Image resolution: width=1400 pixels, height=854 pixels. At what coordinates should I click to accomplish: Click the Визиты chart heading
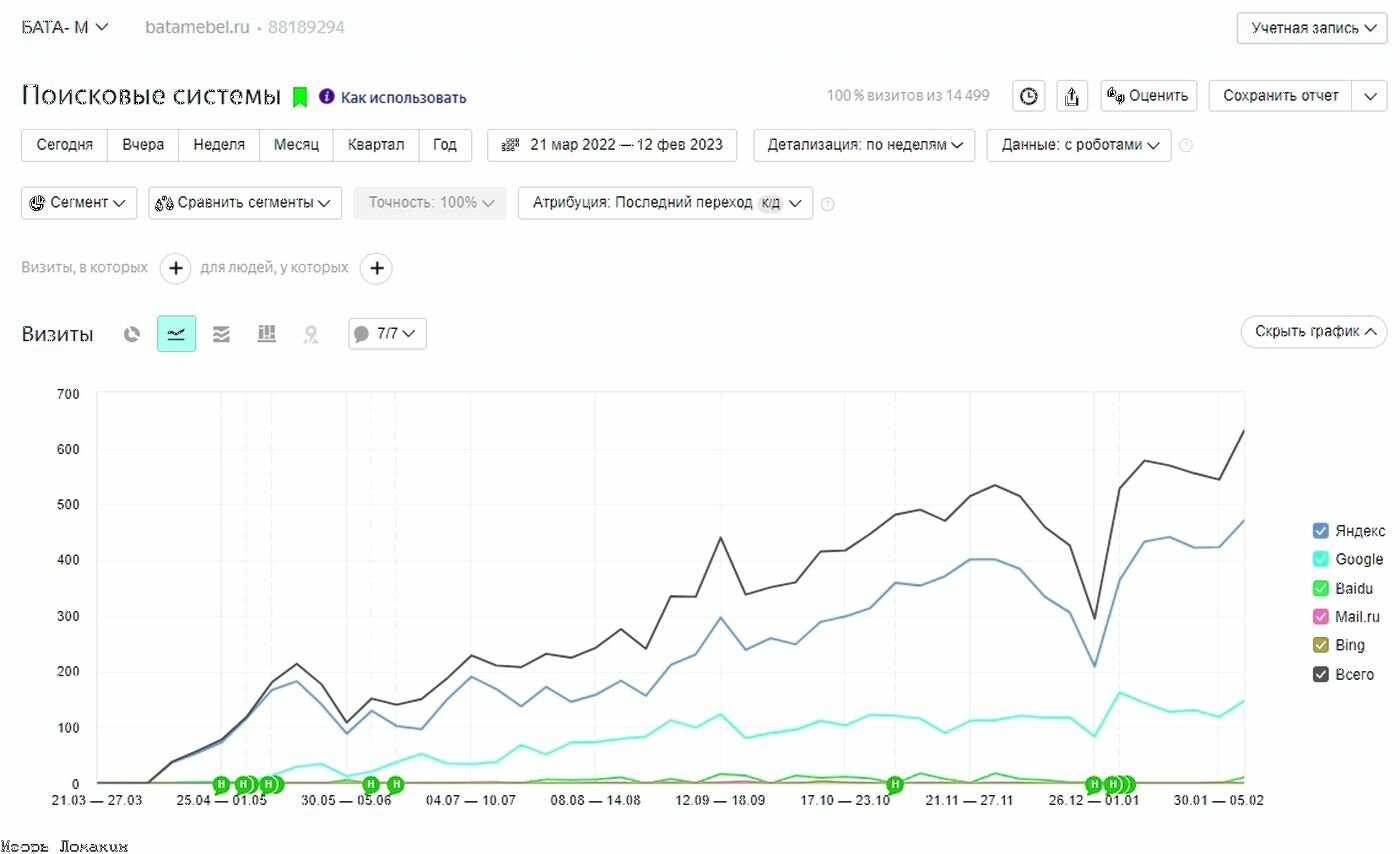point(57,334)
